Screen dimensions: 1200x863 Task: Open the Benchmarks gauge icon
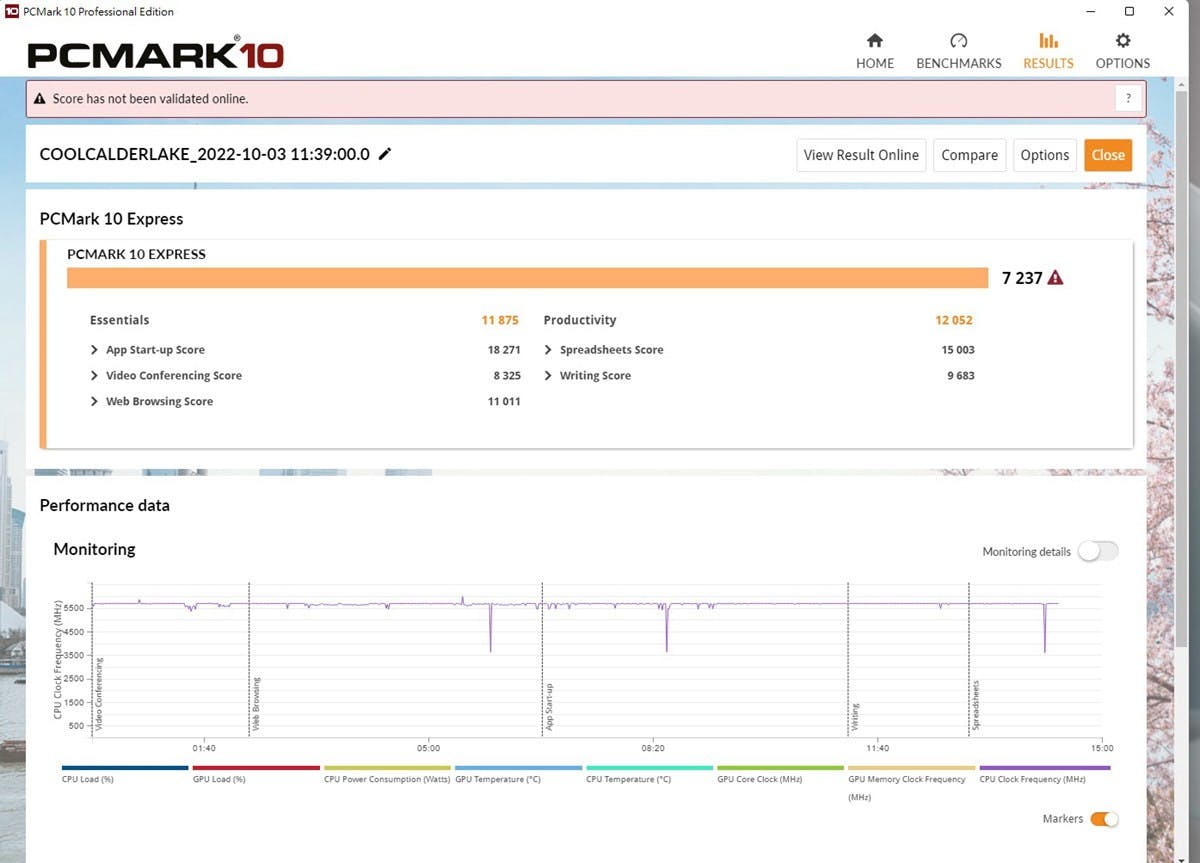959,41
